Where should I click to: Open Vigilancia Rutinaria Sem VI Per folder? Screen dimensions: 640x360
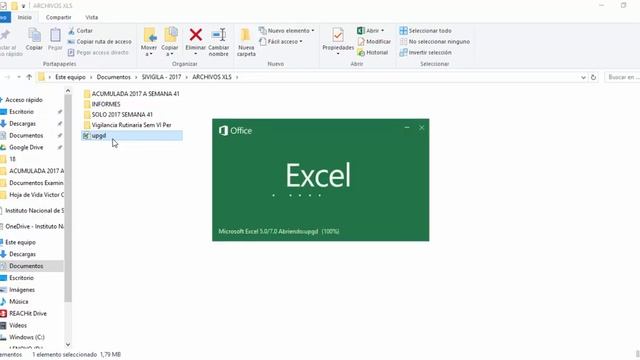coord(127,125)
